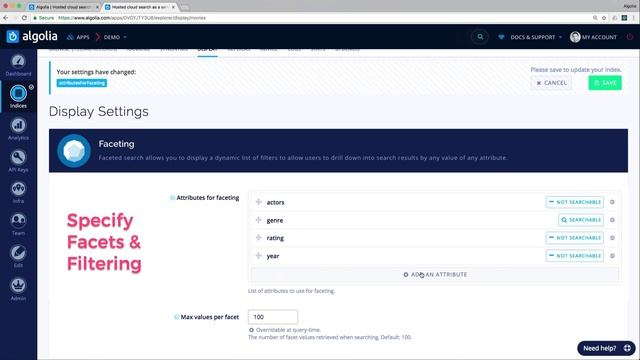The width and height of the screenshot is (640, 360).
Task: Click the genre attribute name
Action: 275,220
